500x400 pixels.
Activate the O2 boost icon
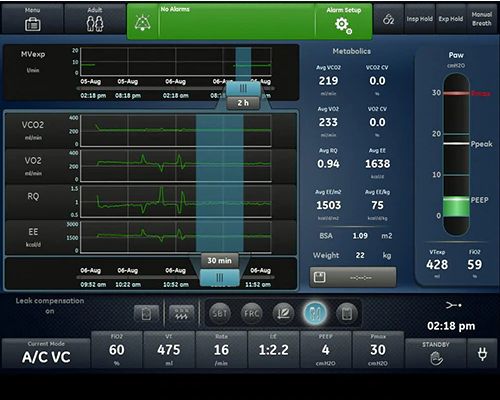(x=388, y=19)
